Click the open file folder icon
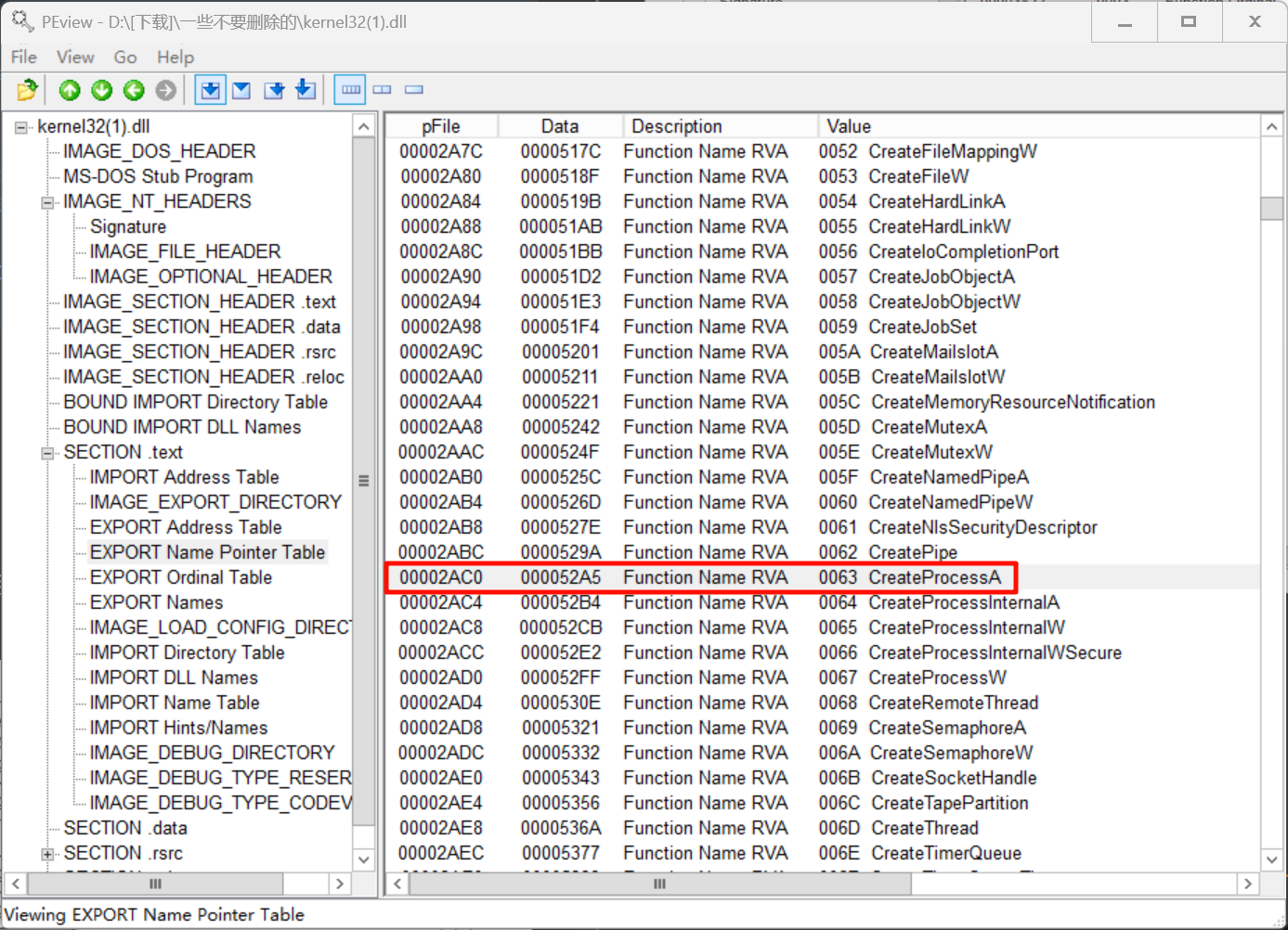Screen dimensions: 1288x930 pyautogui.click(x=27, y=90)
